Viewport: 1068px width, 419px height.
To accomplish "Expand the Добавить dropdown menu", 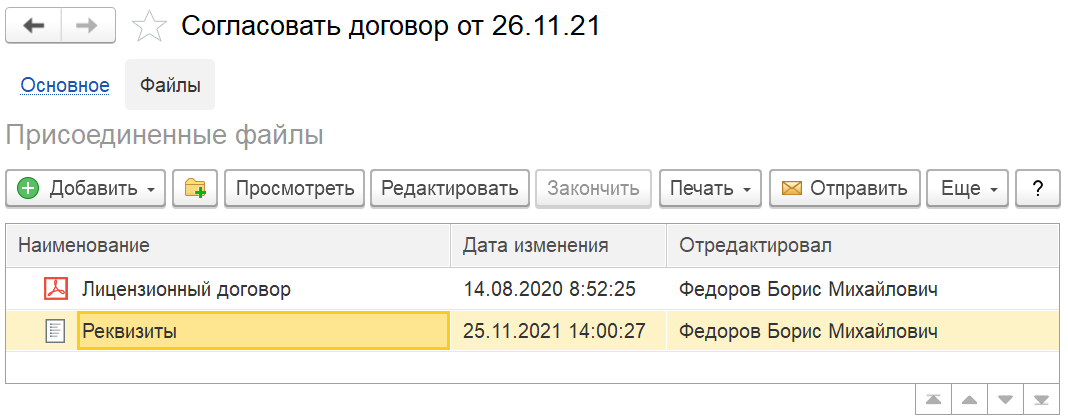I will click(x=86, y=189).
